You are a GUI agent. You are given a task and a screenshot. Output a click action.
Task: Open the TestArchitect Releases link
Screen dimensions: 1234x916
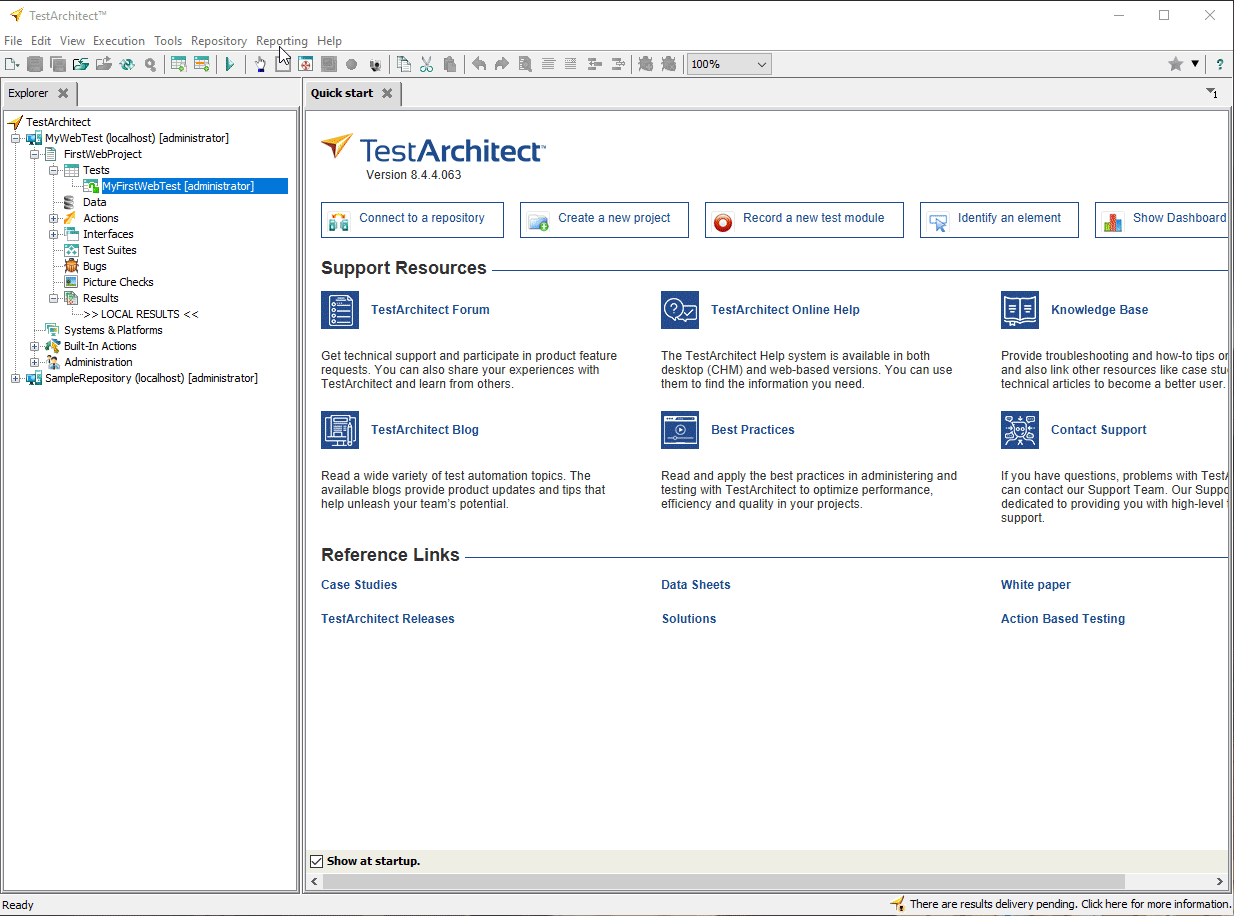(388, 619)
